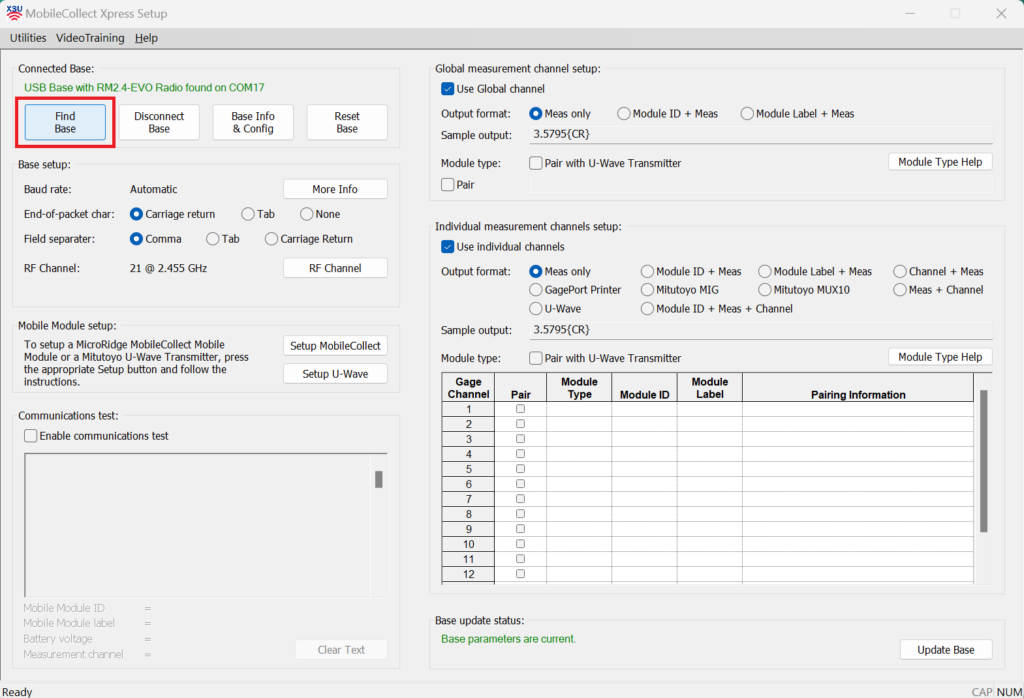Click the Find Base button
1024x698 pixels.
65,122
